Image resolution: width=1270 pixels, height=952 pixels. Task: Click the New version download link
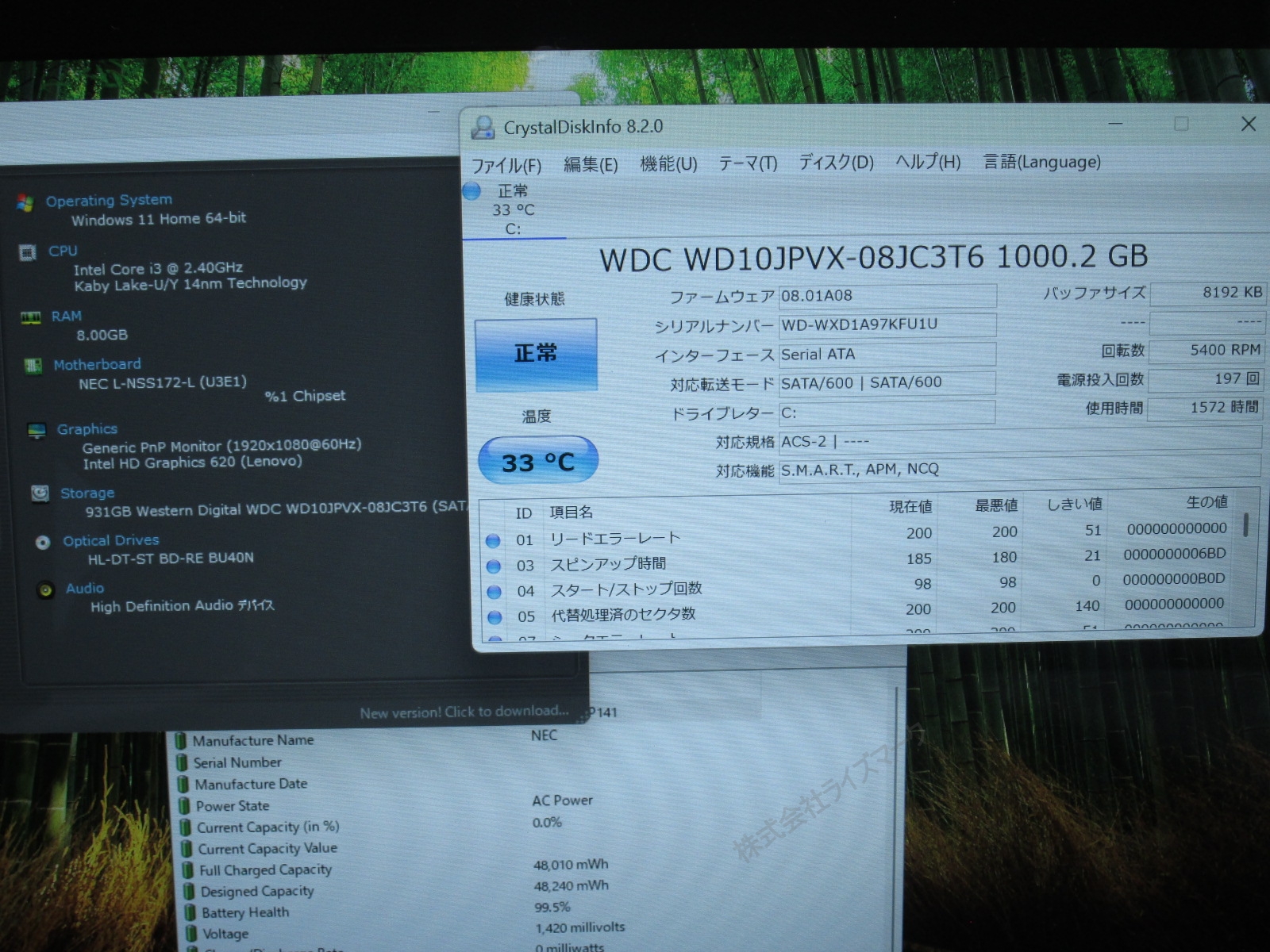(x=464, y=712)
